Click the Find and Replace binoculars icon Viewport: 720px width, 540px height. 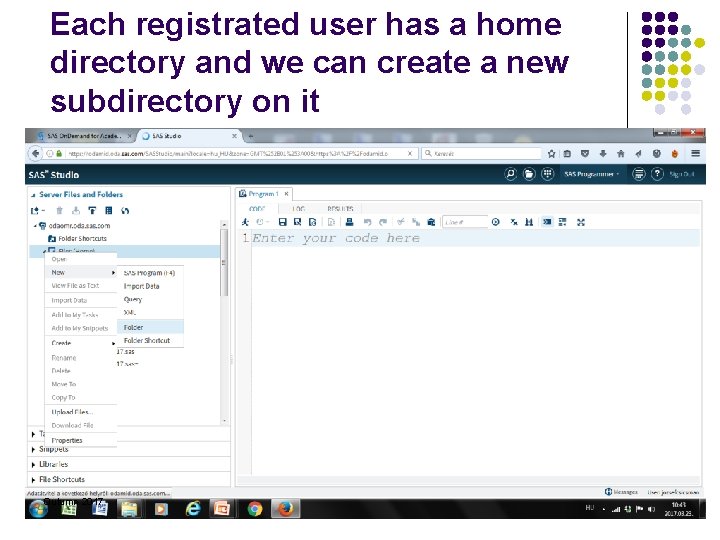(x=529, y=222)
